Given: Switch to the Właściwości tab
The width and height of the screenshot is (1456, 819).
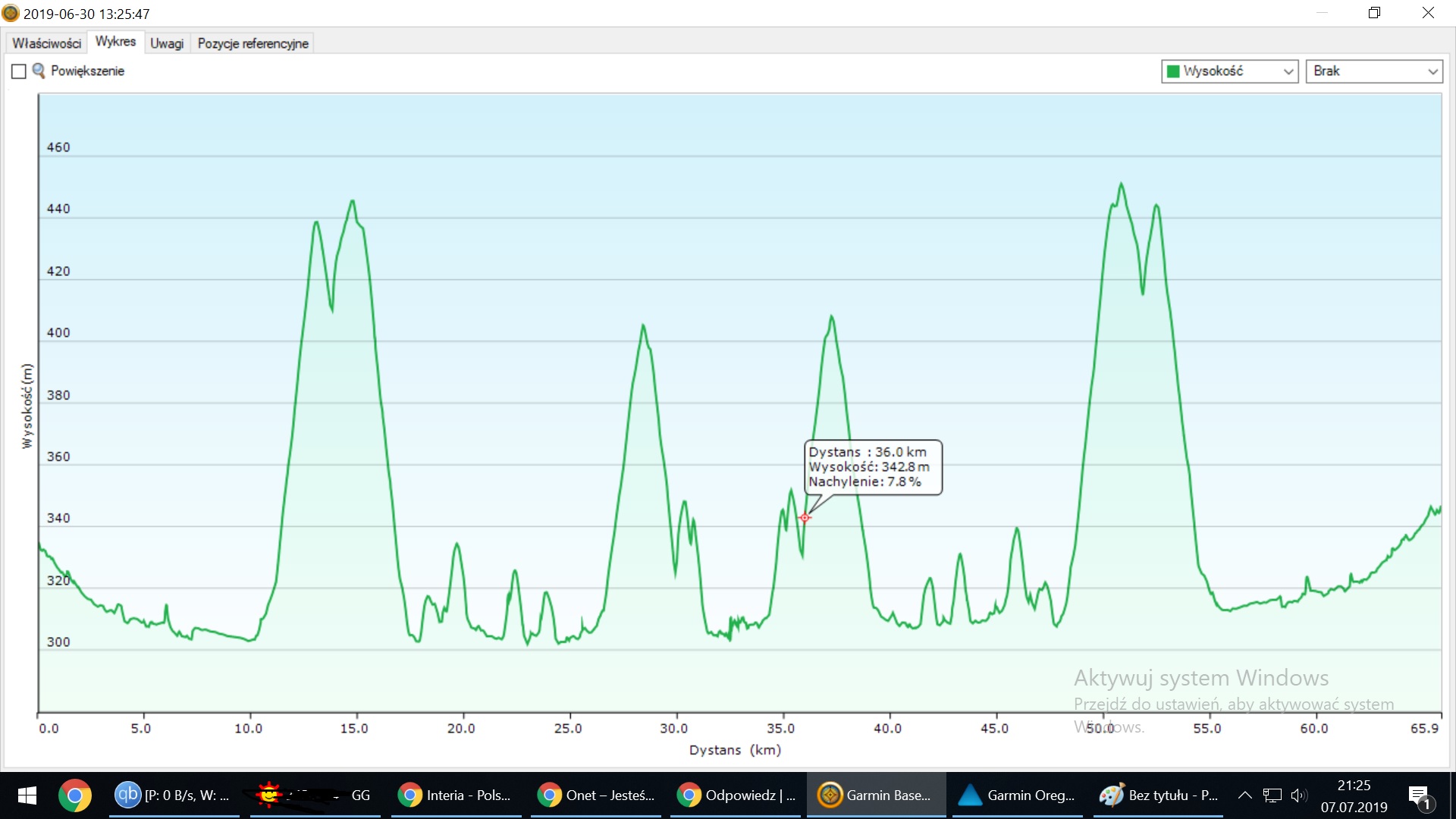Looking at the screenshot, I should click(x=46, y=43).
